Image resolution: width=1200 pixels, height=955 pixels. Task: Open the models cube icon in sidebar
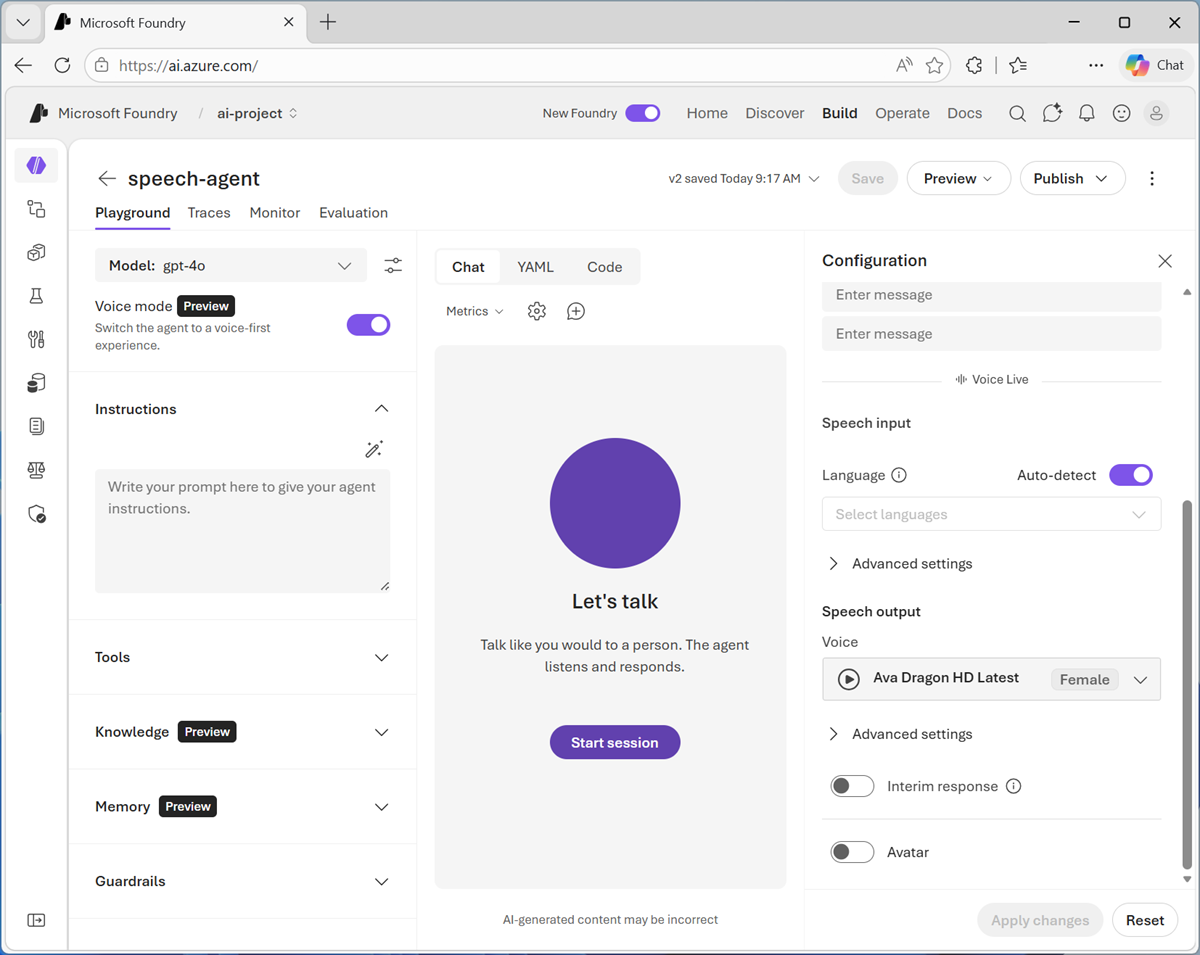pyautogui.click(x=36, y=253)
